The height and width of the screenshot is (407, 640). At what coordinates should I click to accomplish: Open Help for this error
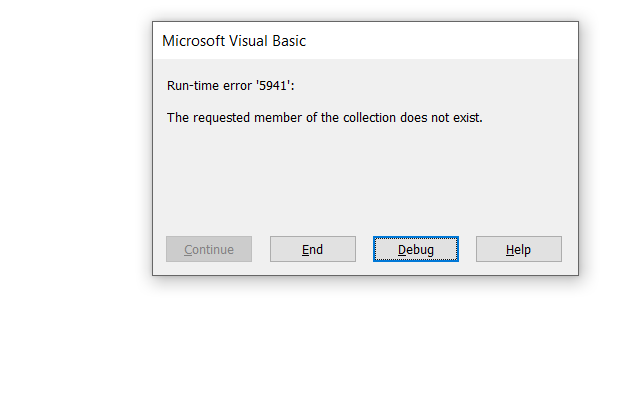point(518,249)
